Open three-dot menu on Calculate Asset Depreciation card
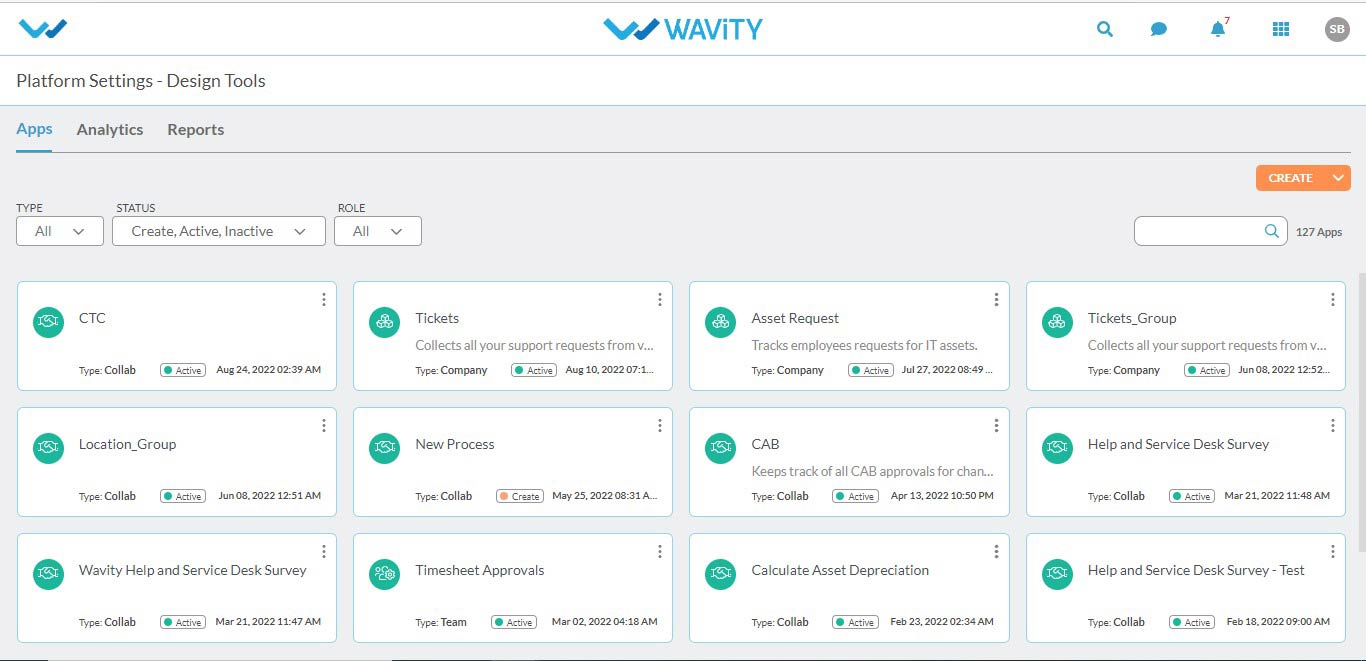The width and height of the screenshot is (1366, 661). pos(996,552)
